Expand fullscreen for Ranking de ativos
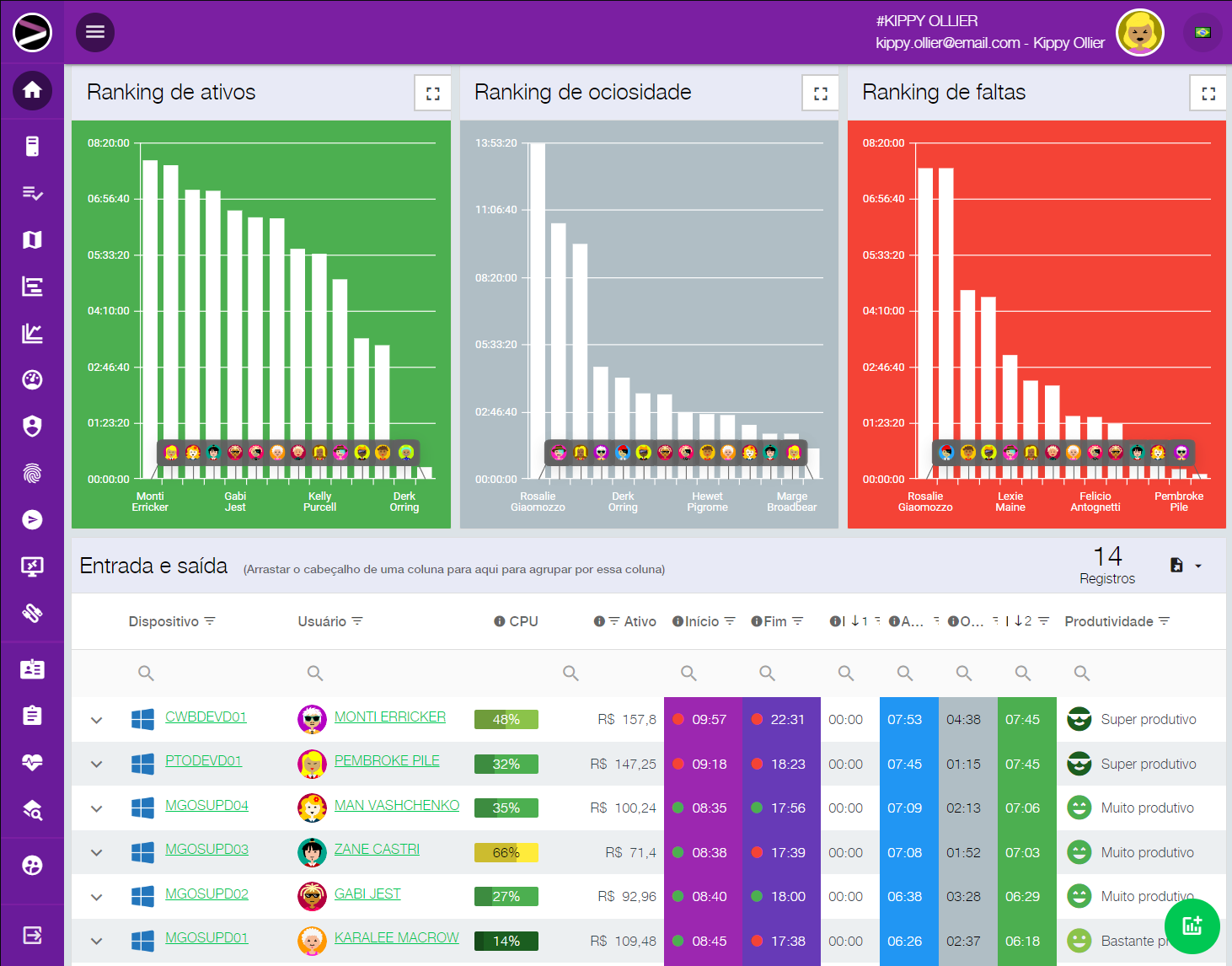The width and height of the screenshot is (1232, 966). (x=432, y=94)
